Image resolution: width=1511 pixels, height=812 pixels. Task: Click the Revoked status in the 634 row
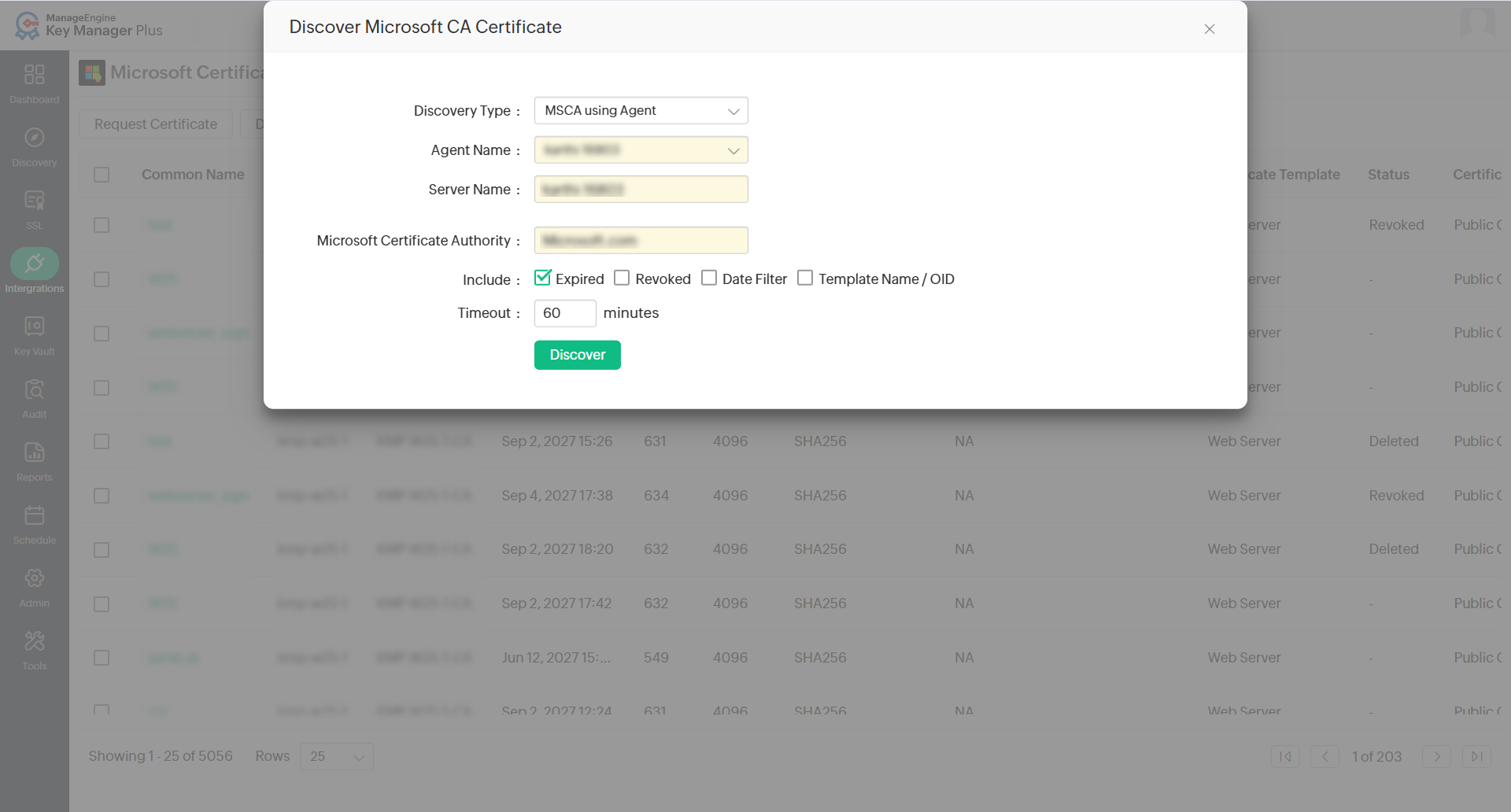pyautogui.click(x=1397, y=496)
